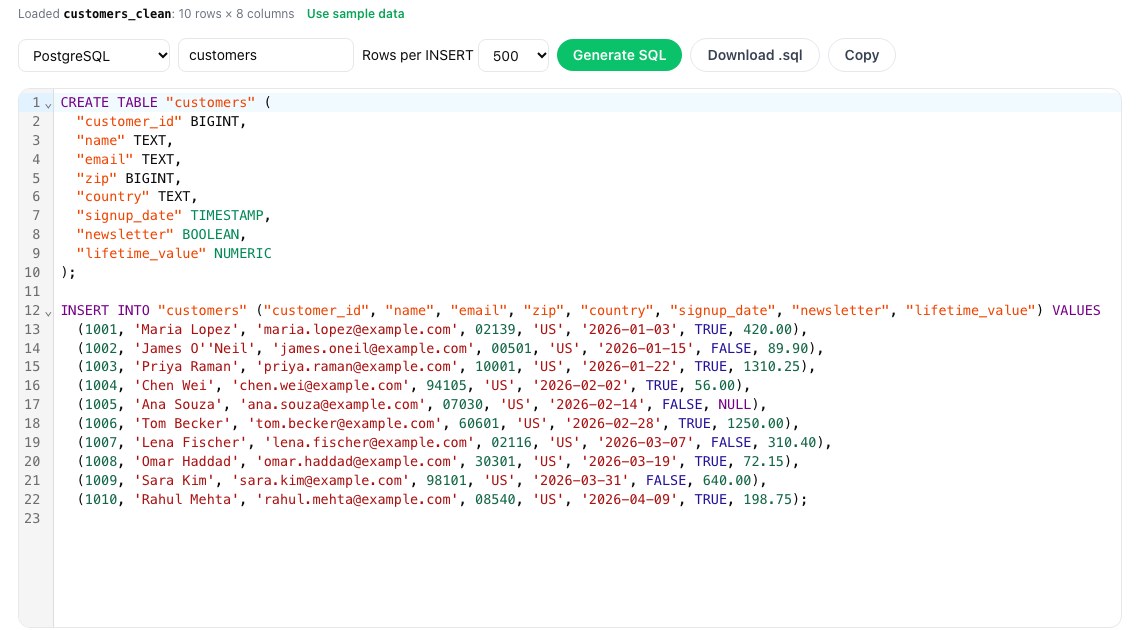This screenshot has height=630, width=1140.
Task: Focus the table name field containing customers
Action: point(265,55)
